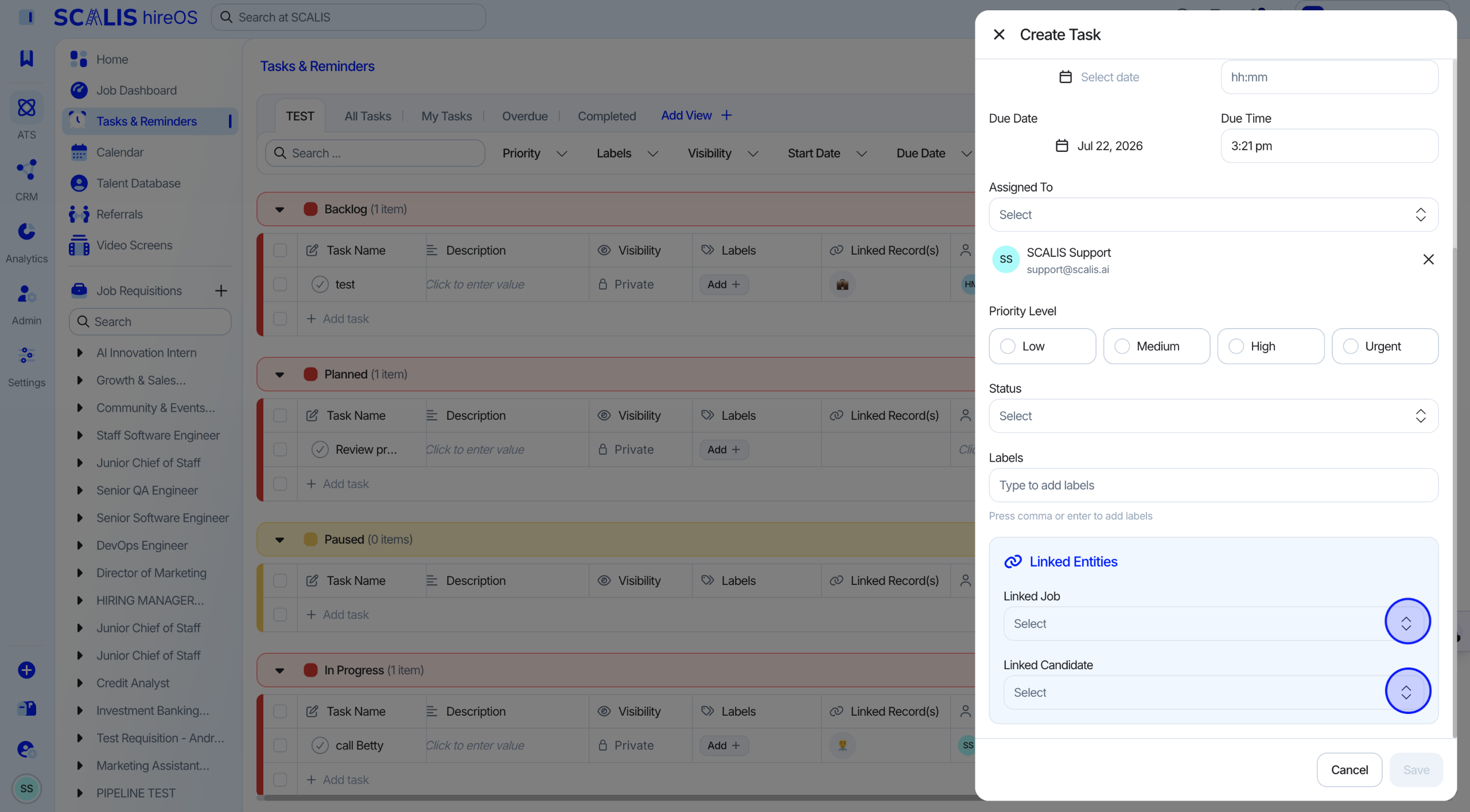Screen dimensions: 1470x812
Task: Open the CRM module icon
Action: coord(26,169)
